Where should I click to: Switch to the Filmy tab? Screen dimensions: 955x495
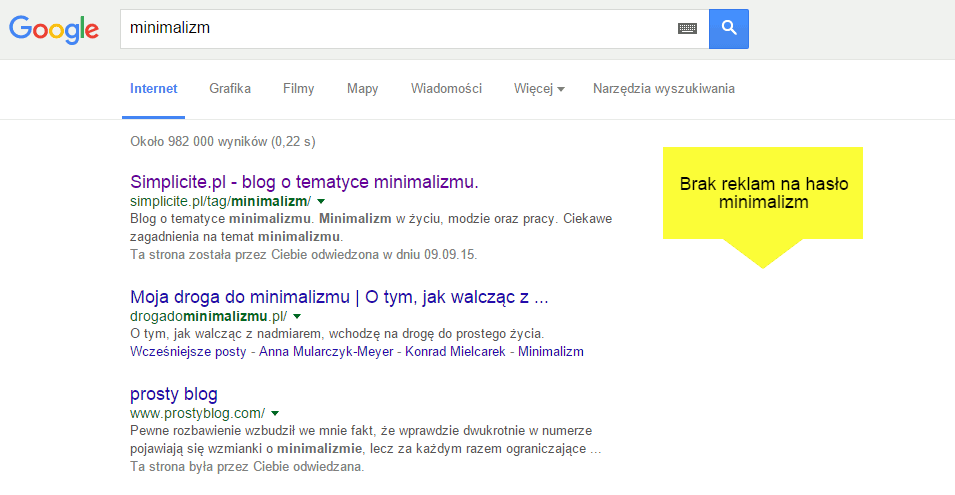(x=298, y=89)
